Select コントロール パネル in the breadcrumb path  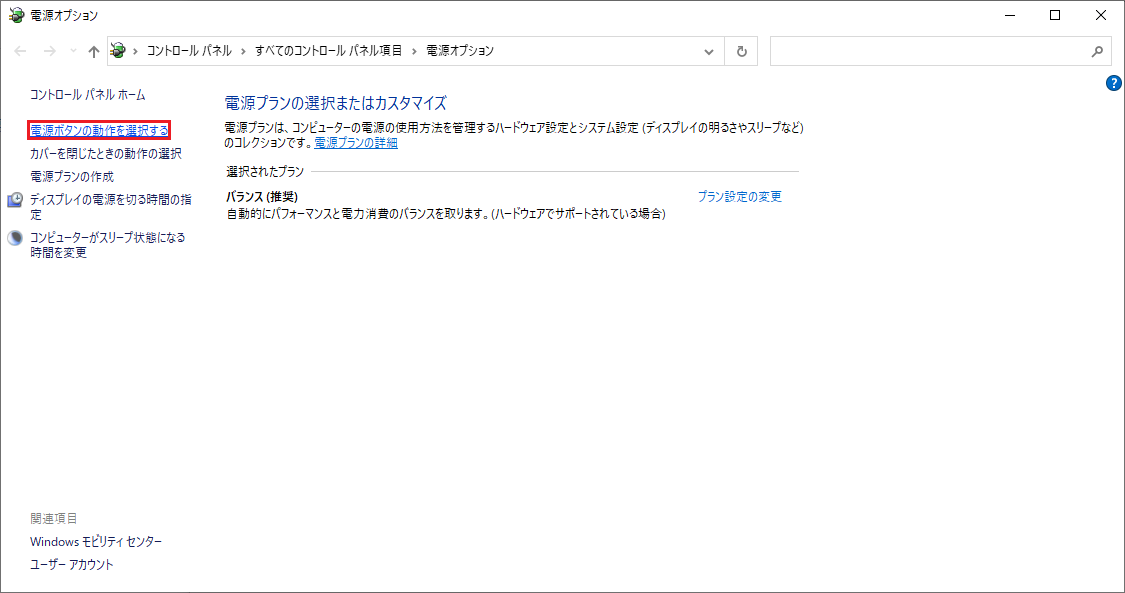coord(189,50)
